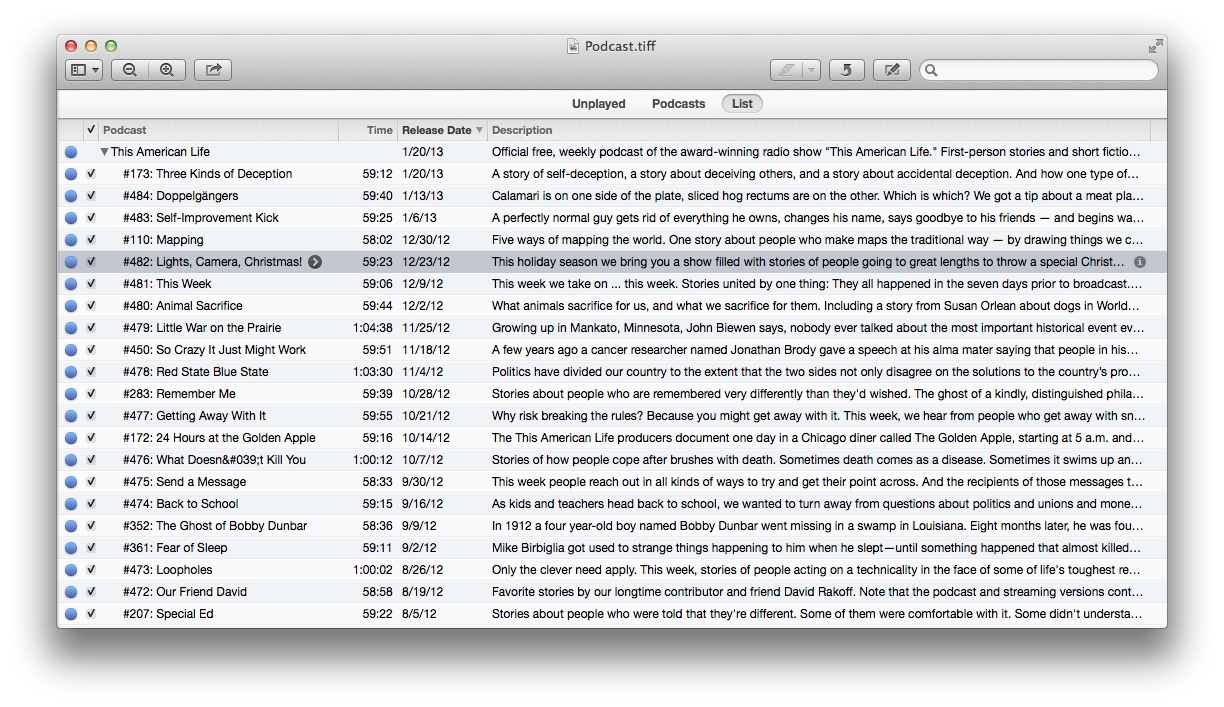Enter full screen with arrows icon
The width and height of the screenshot is (1224, 707).
(x=1156, y=46)
